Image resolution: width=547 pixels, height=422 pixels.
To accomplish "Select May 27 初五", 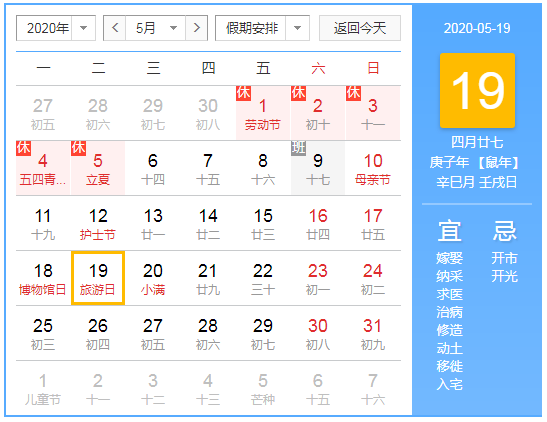I will coord(153,333).
